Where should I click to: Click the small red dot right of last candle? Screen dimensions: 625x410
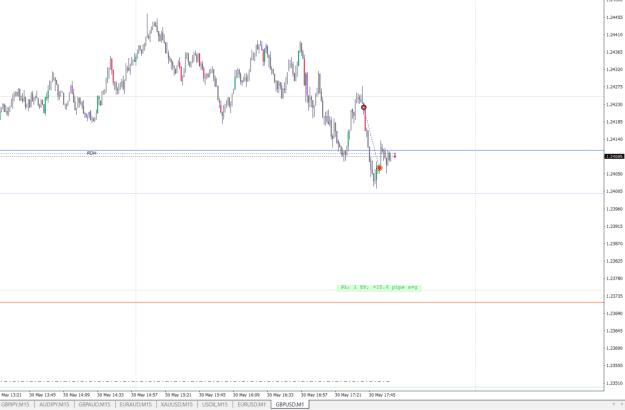click(395, 157)
